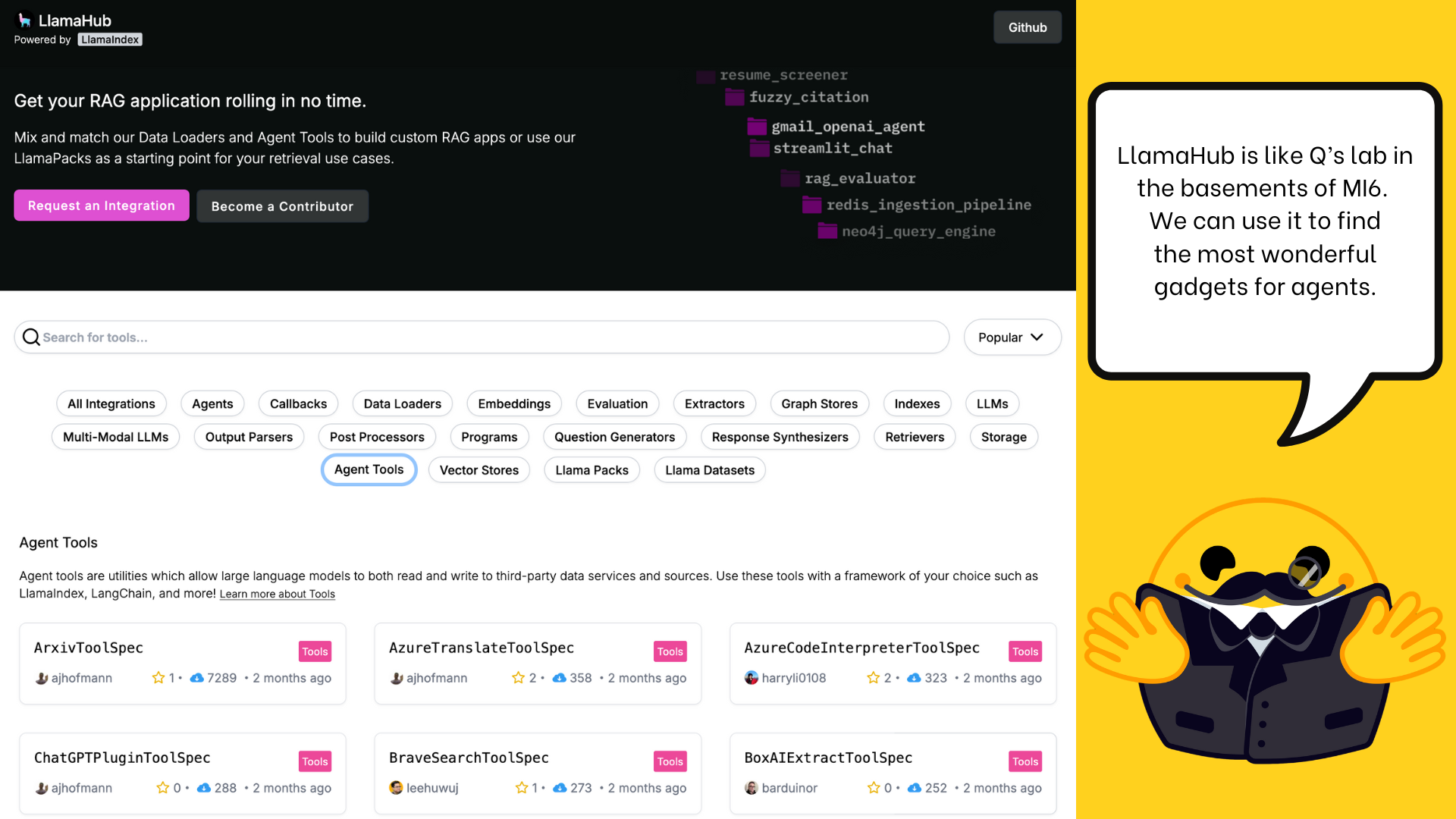Select the Storage category filter

1003,437
